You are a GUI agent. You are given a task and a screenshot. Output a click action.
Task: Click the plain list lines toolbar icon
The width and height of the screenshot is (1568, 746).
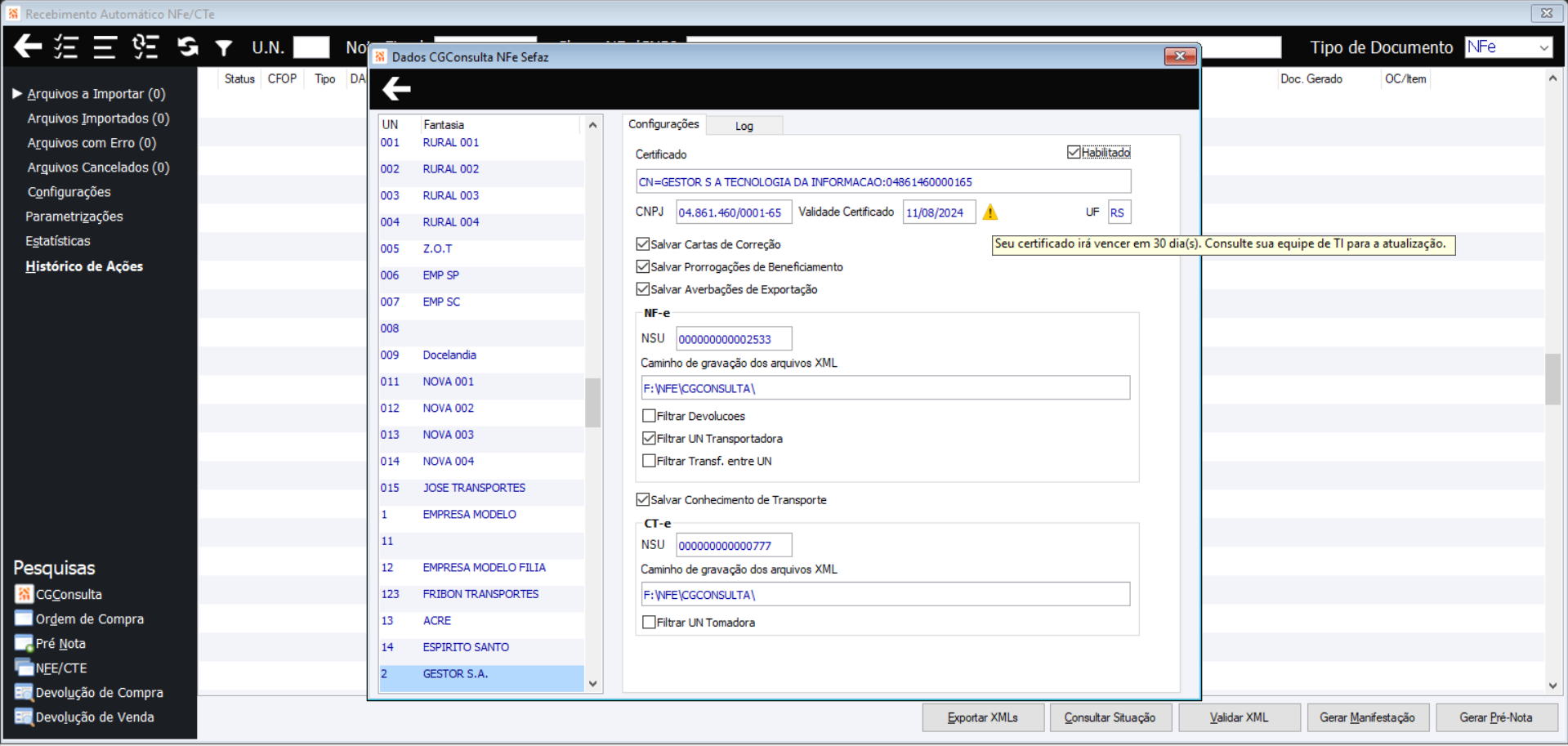105,47
